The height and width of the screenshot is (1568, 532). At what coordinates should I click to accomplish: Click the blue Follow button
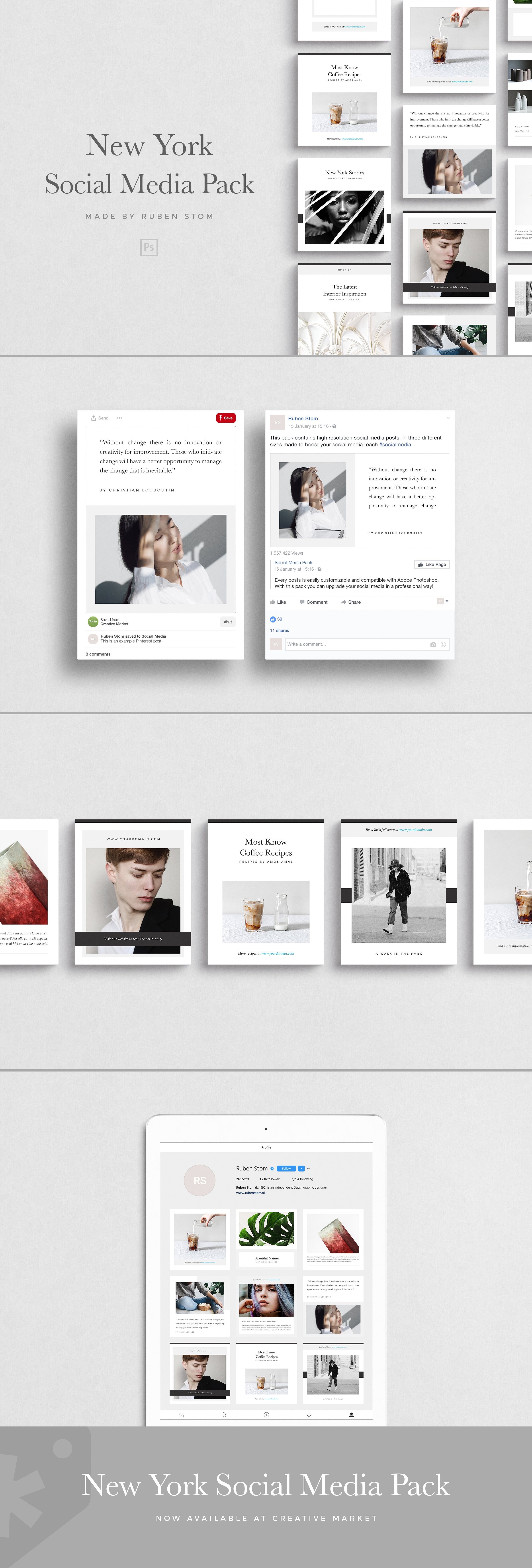click(x=286, y=1169)
